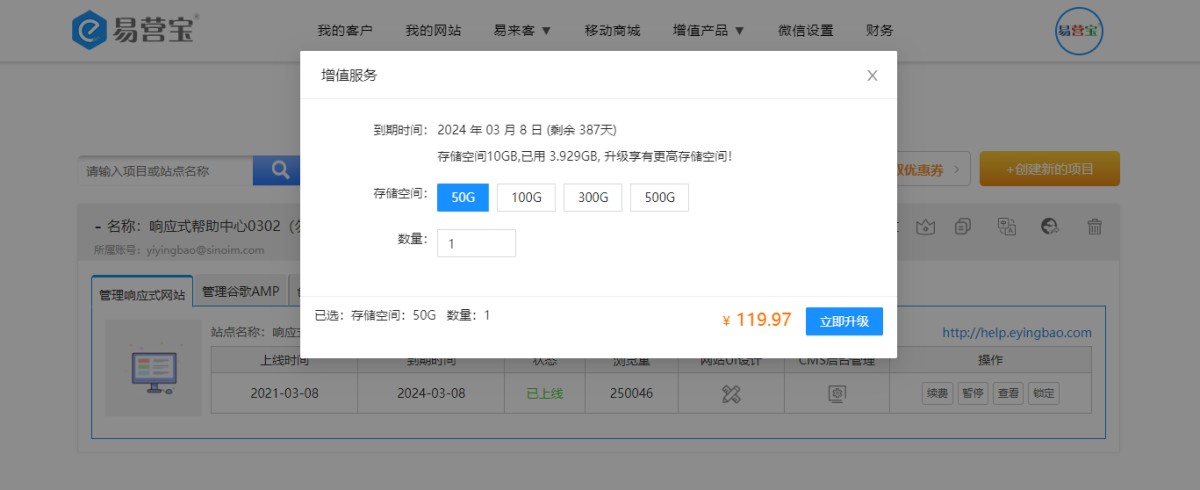Delete project using trash icon
Screen dimensions: 1200x490
[1095, 227]
